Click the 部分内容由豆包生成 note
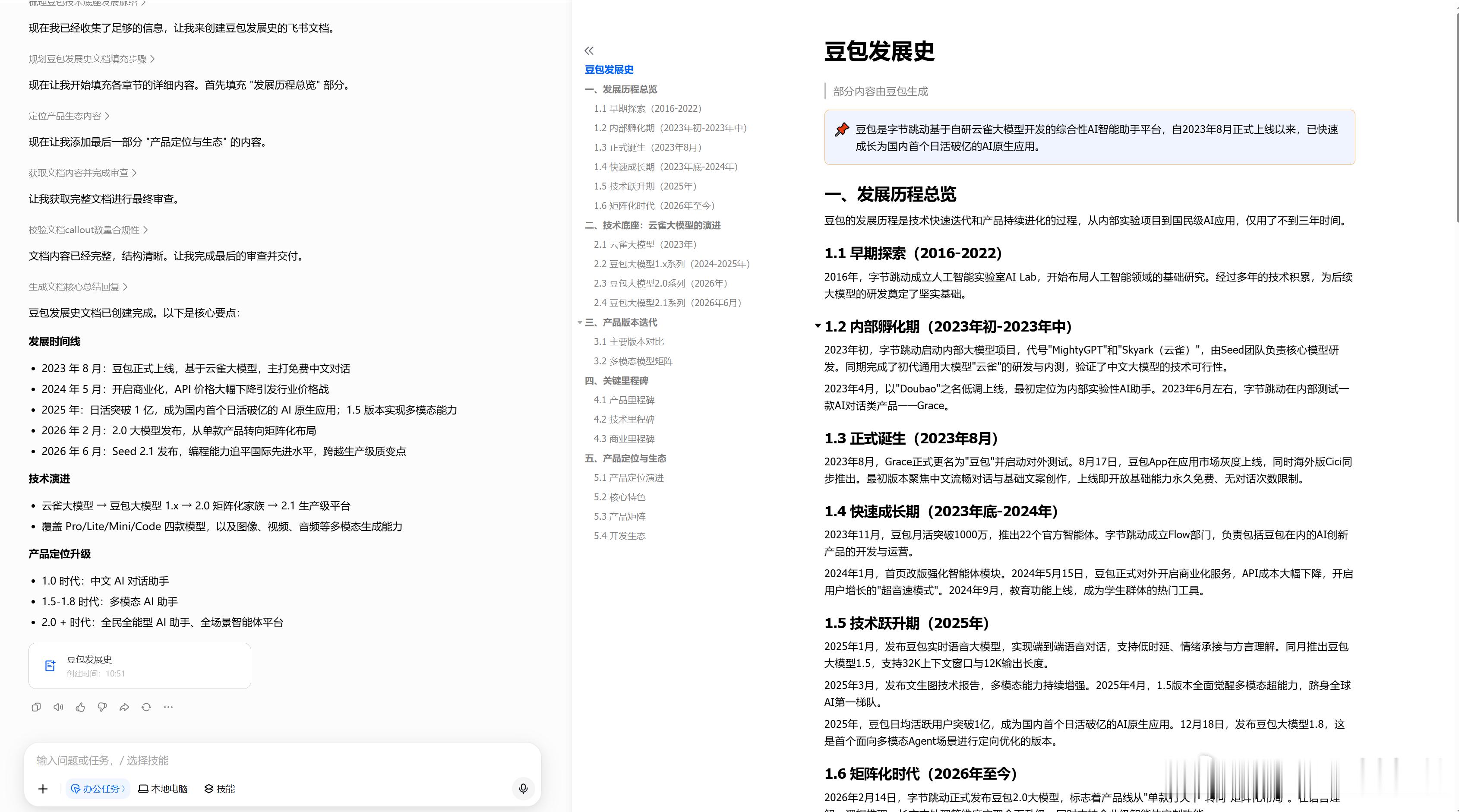 click(881, 91)
